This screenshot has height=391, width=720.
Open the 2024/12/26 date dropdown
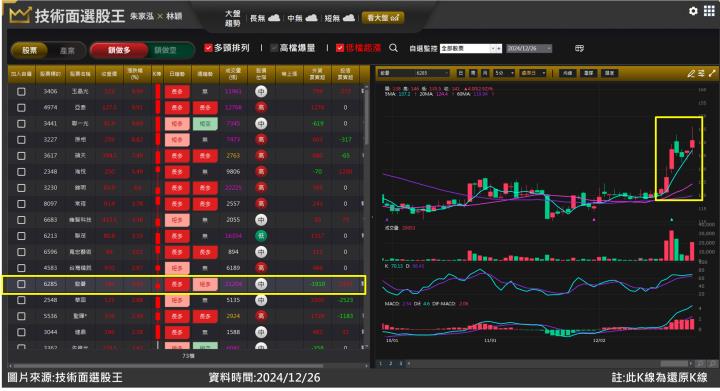[529, 48]
